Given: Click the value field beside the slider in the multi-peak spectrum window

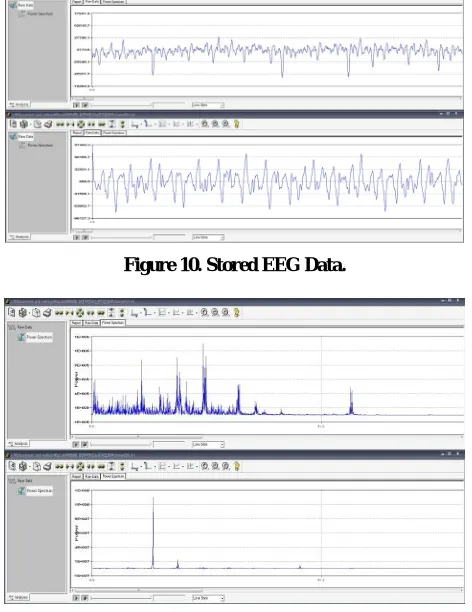Looking at the screenshot, I should pyautogui.click(x=169, y=445).
